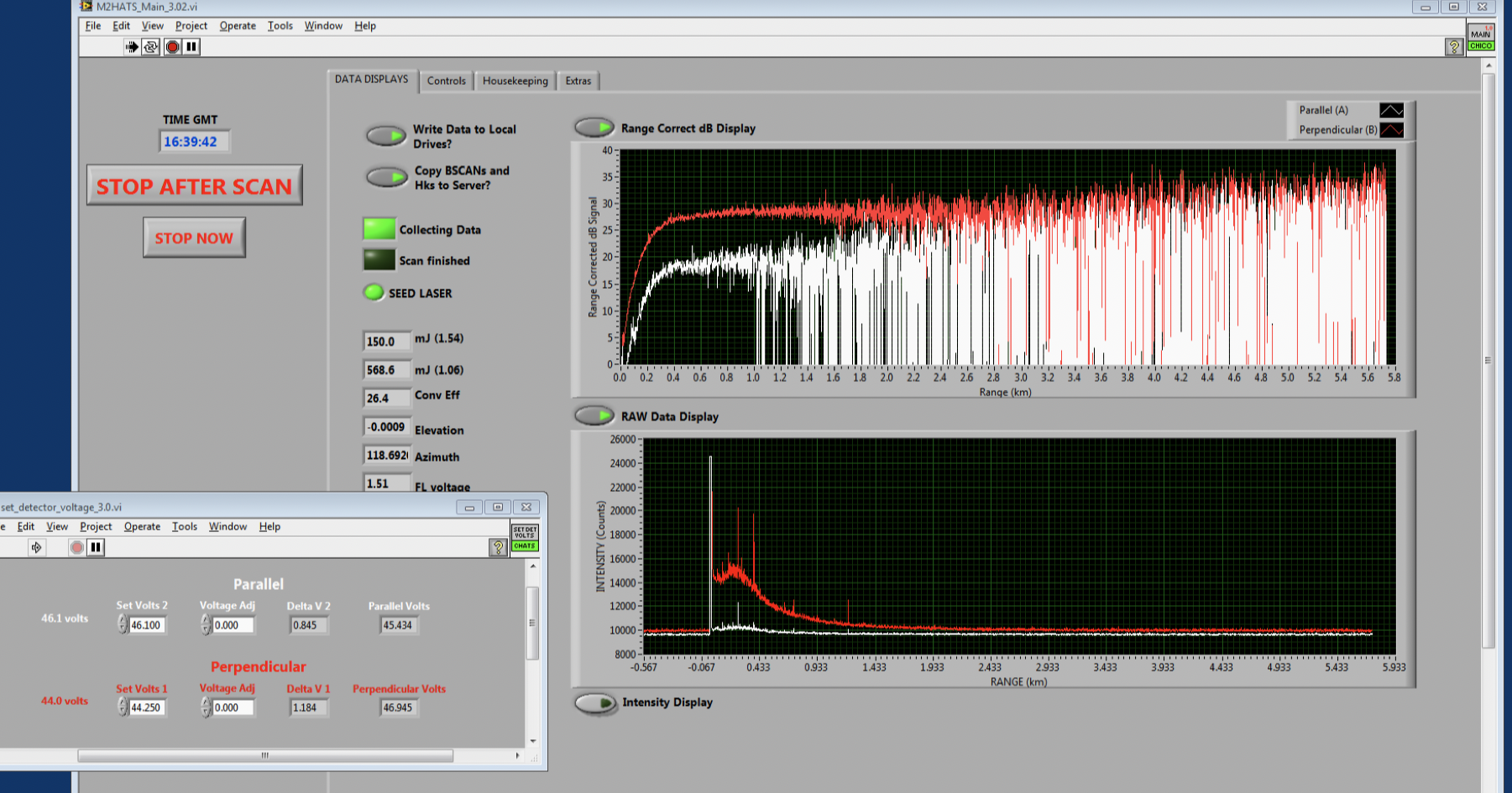
Task: Pause the M2HATS_Main VI execution
Action: click(x=192, y=47)
